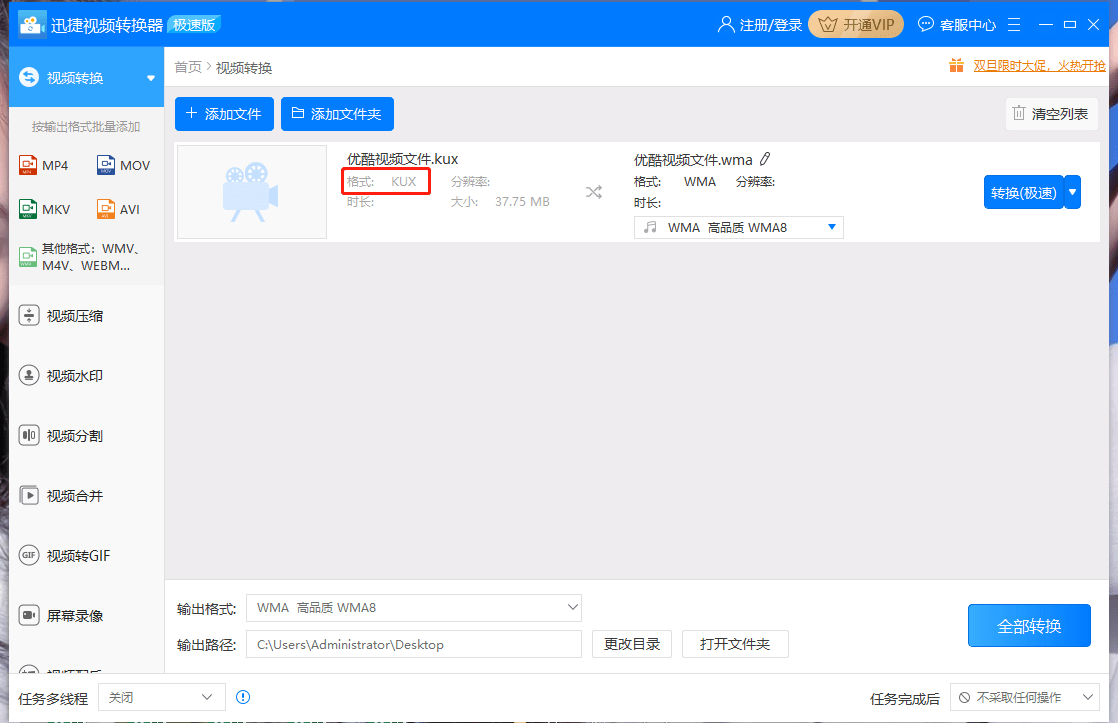Click 全部转换 button

(1029, 625)
